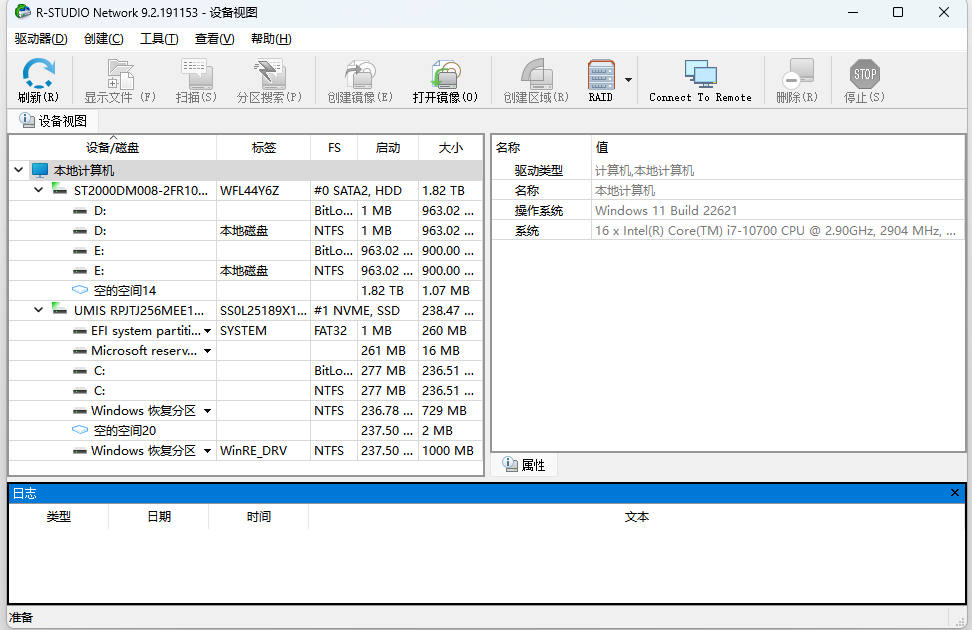Screen dimensions: 972x630
Task: Sort by the 大小 column header
Action: (x=451, y=148)
